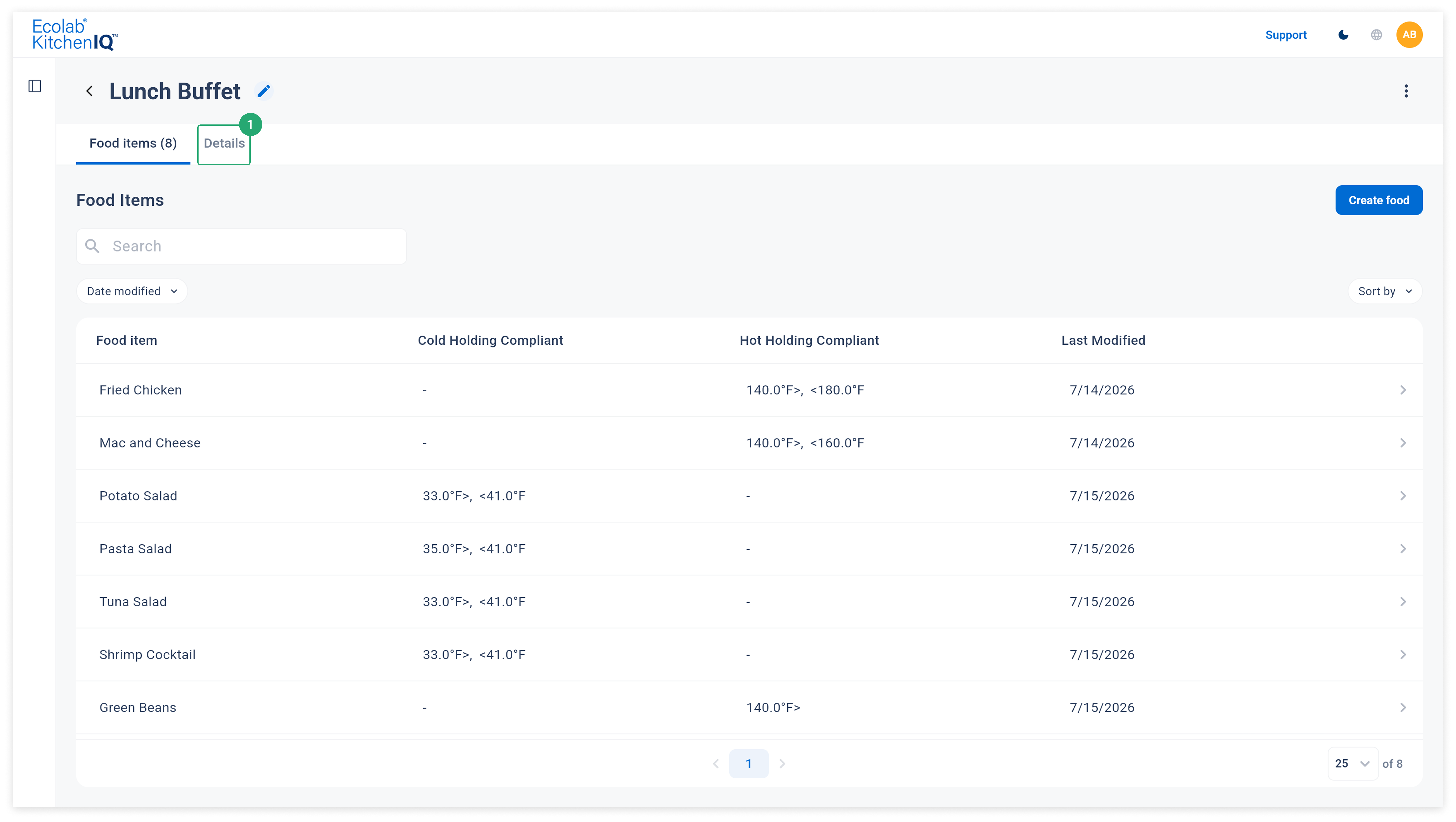Go back using the arrow beside Lunch Buffet
Viewport: 1456px width, 822px height.
pyautogui.click(x=89, y=91)
